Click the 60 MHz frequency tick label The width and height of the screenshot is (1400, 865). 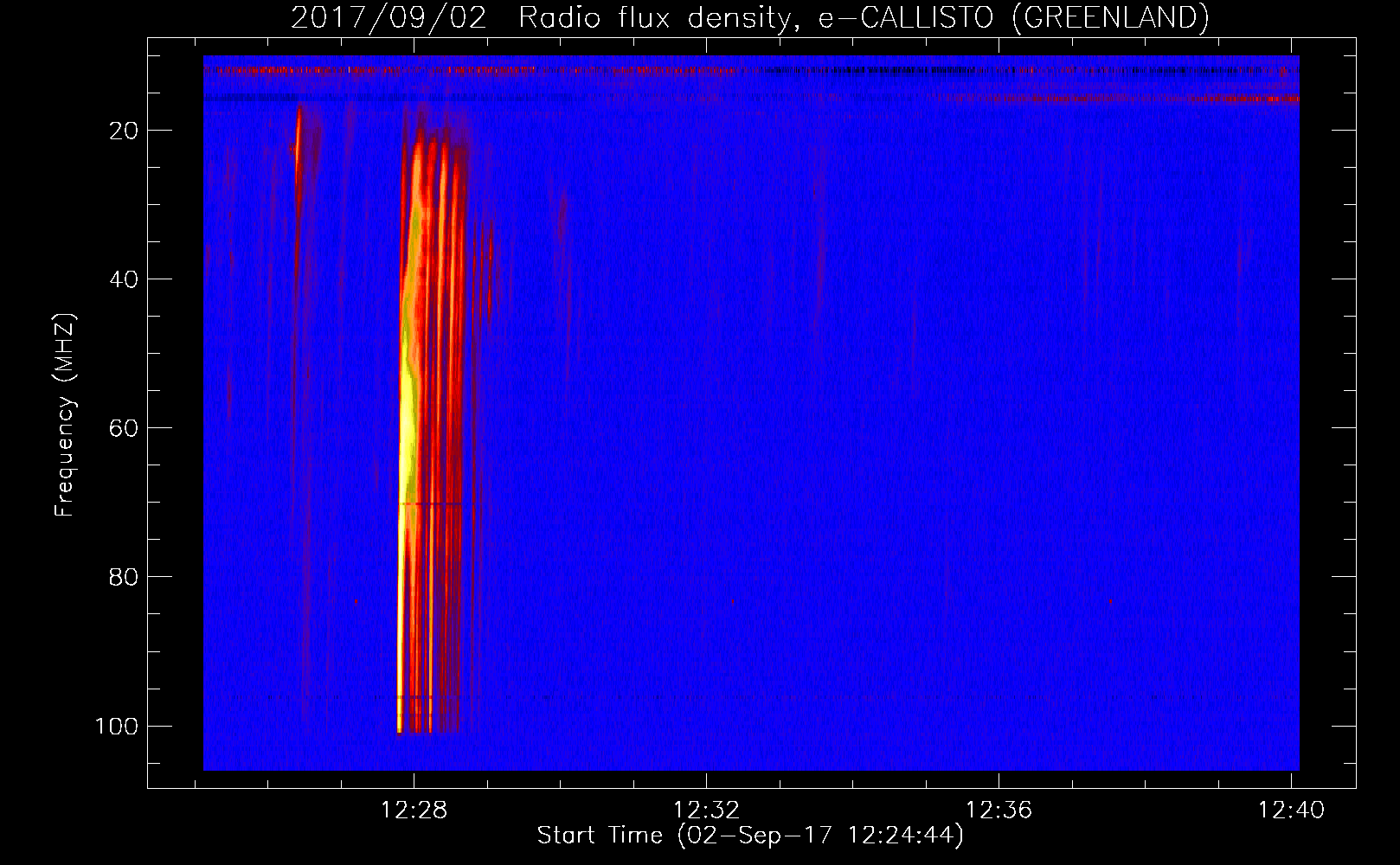pyautogui.click(x=124, y=428)
